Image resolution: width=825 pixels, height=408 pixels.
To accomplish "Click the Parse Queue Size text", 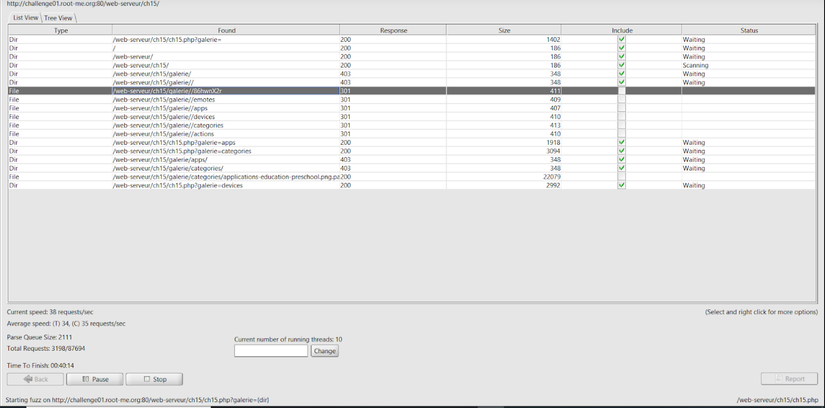I will [x=39, y=337].
